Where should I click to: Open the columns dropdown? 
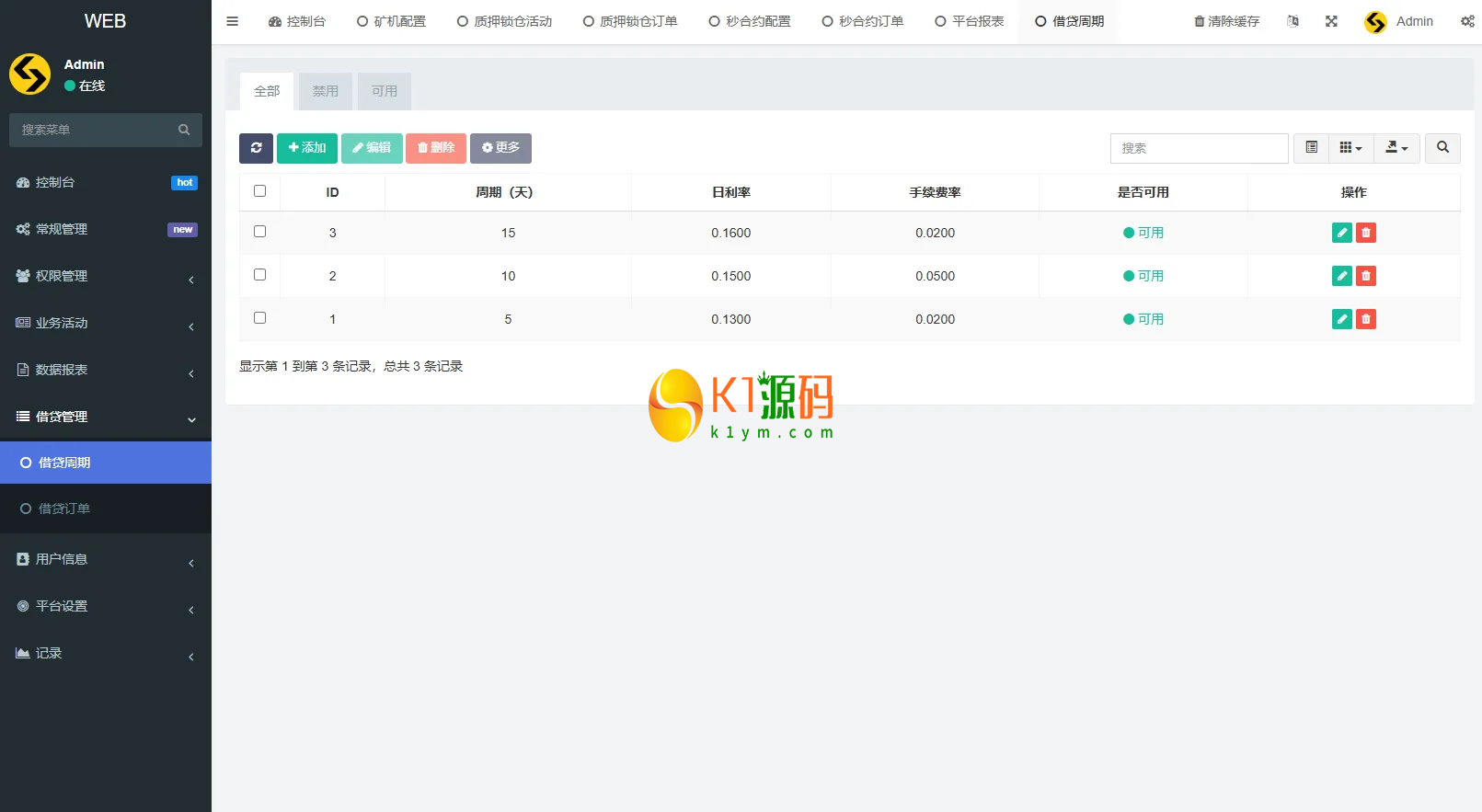1350,148
